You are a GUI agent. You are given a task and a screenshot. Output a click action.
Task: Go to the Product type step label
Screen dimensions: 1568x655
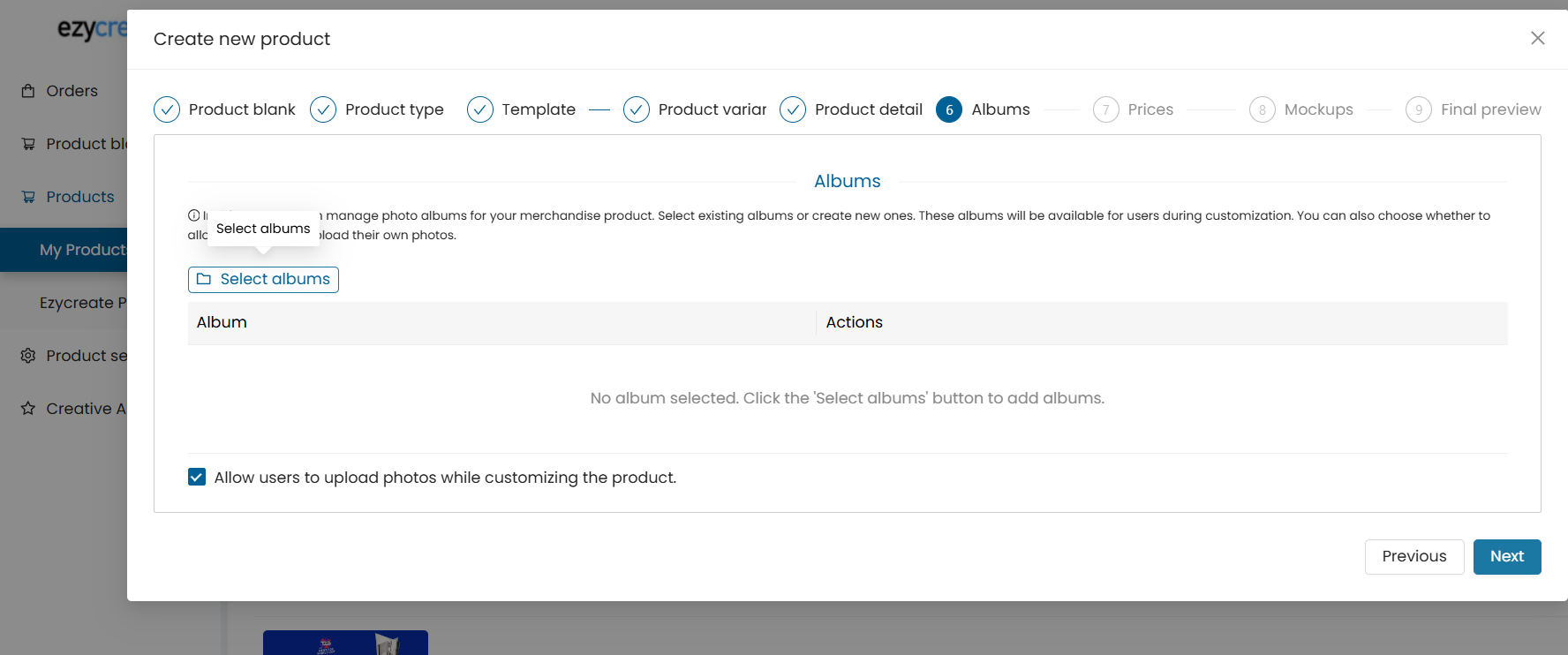point(395,109)
